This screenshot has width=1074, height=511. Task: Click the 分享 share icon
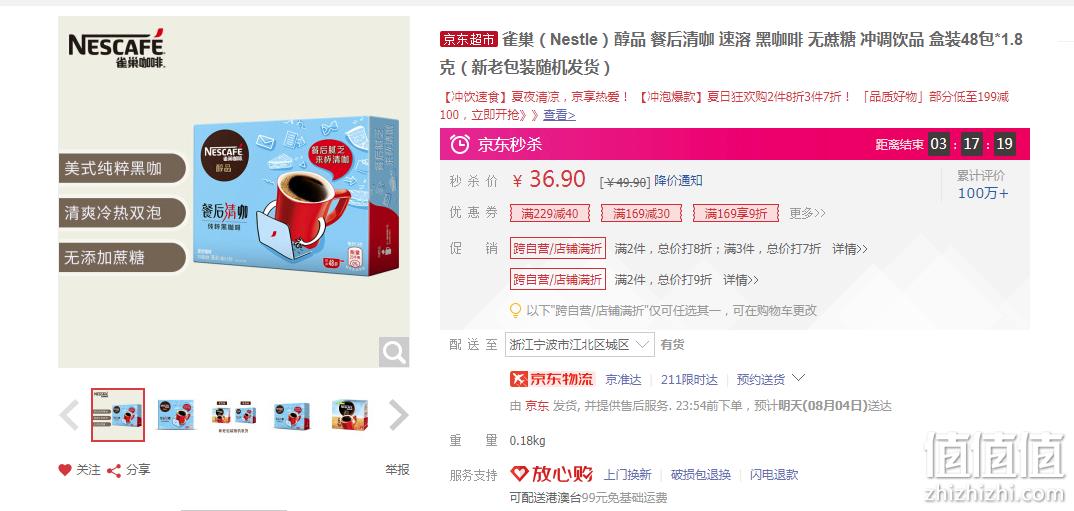(x=114, y=470)
